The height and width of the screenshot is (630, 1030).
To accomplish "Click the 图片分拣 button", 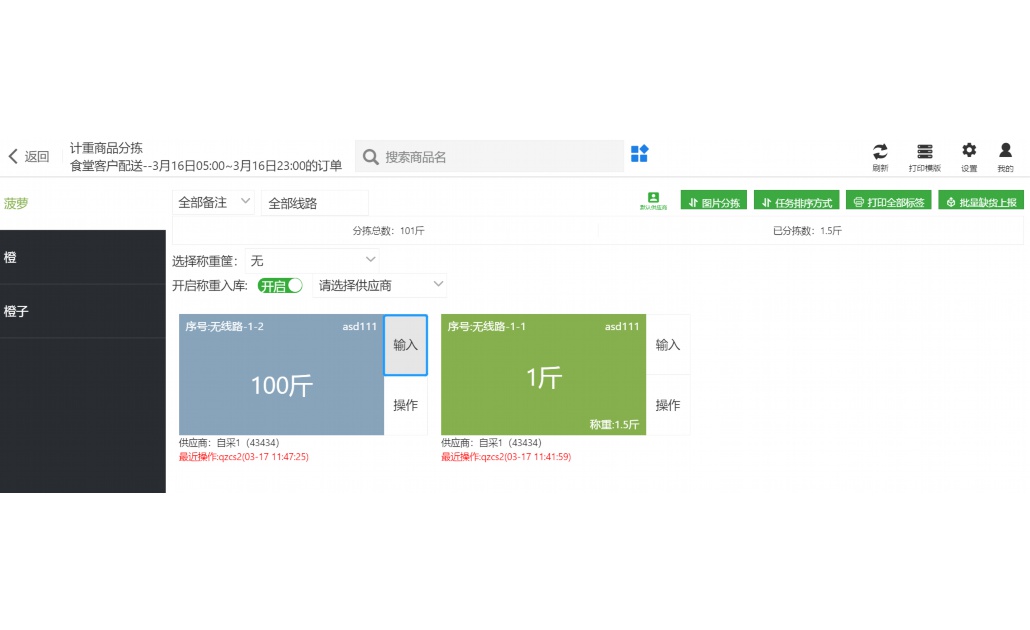I will coord(713,201).
